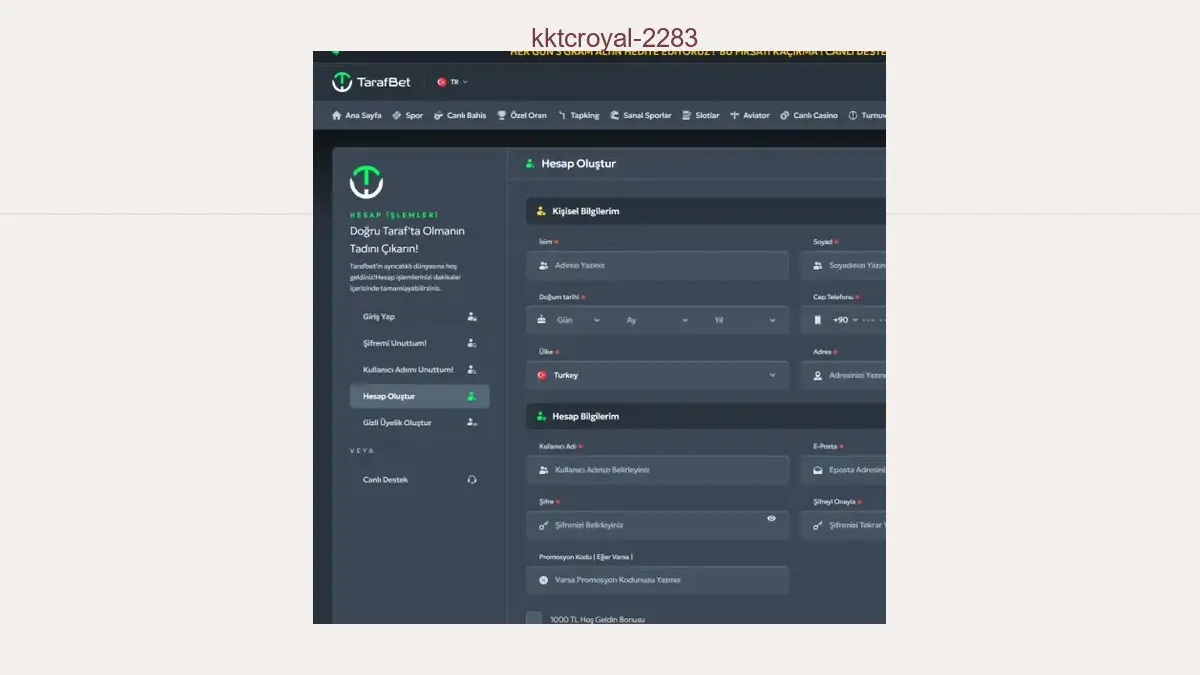Select Şifremi Unuttum! in the sidebar
This screenshot has width=1200, height=675.
coord(394,343)
